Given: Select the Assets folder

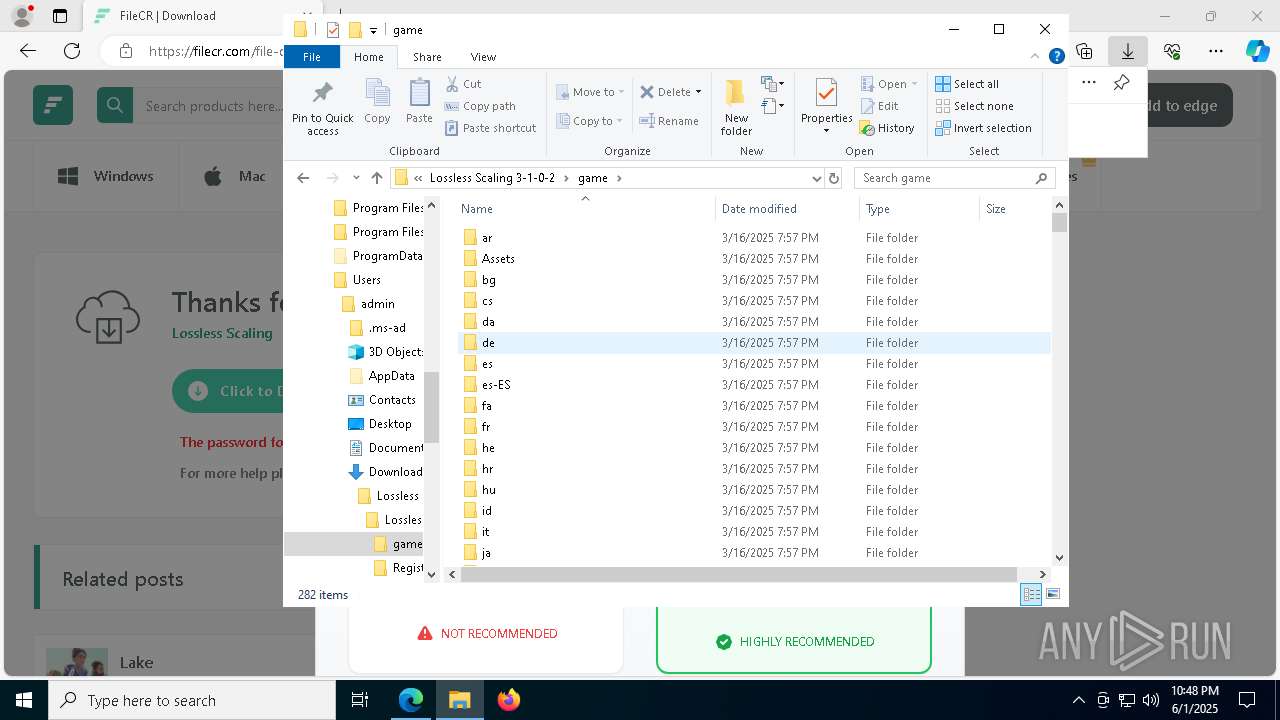Looking at the screenshot, I should 497,259.
